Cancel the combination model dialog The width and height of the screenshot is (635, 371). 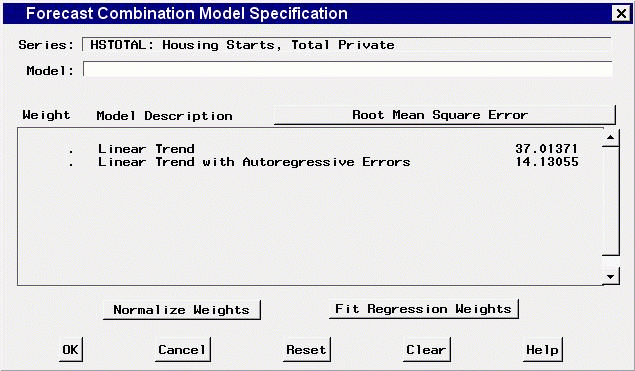(x=182, y=349)
